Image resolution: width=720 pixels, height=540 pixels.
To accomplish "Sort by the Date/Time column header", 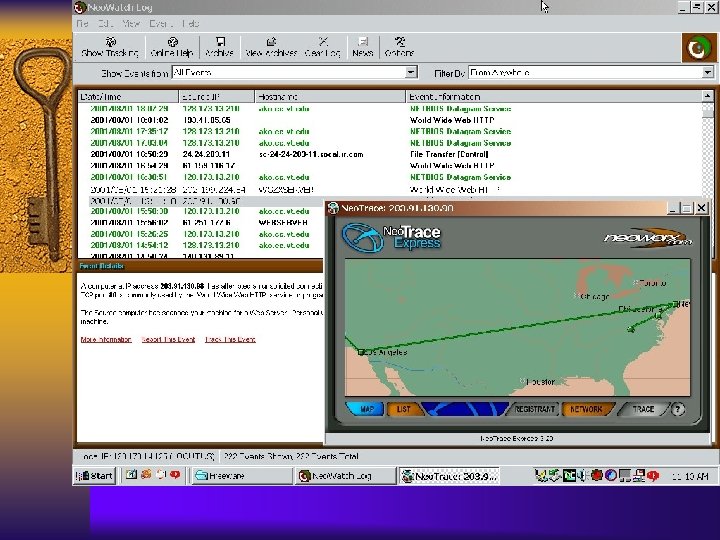I will [128, 96].
